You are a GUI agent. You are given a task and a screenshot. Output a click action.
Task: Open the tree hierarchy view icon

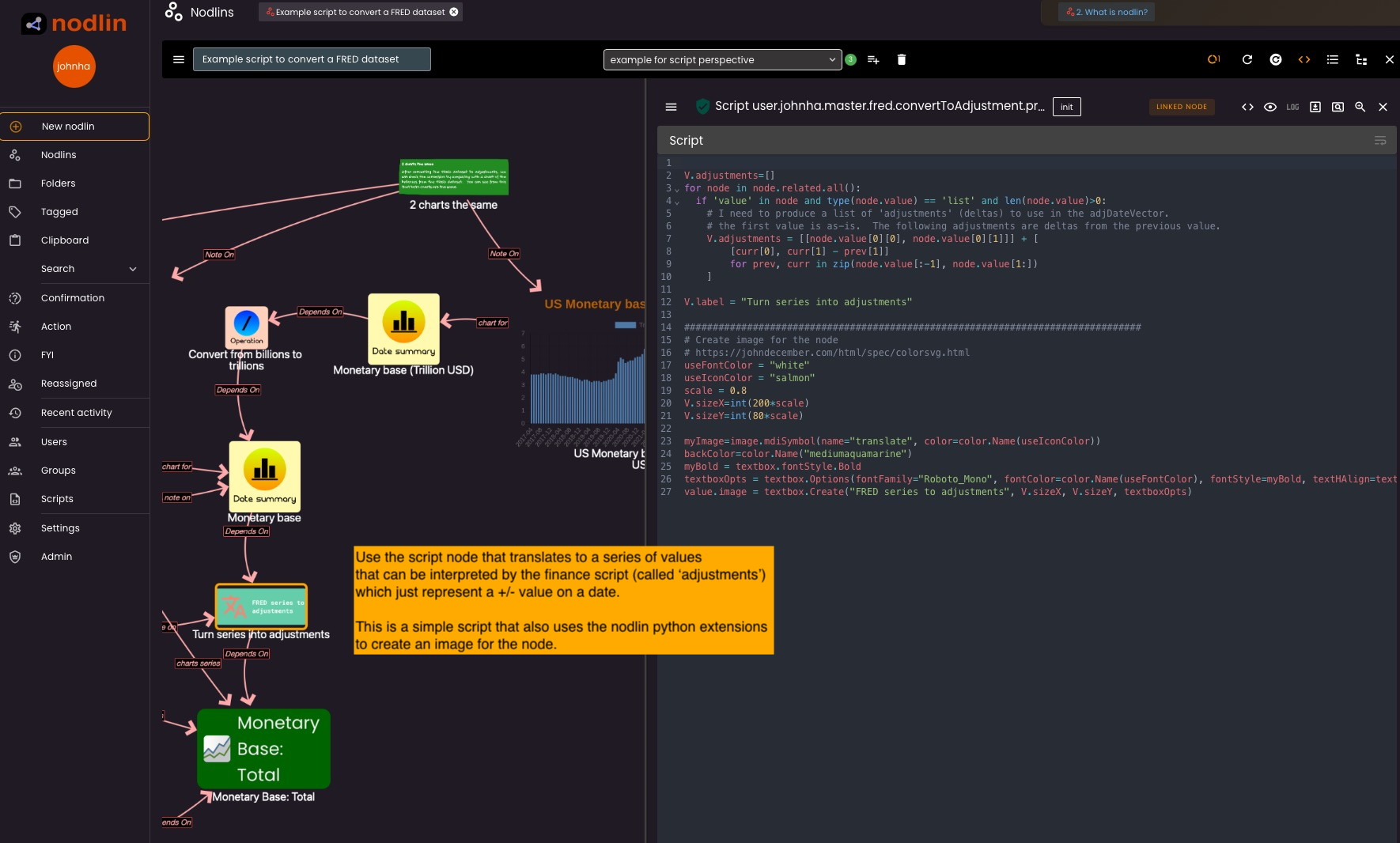click(1361, 60)
